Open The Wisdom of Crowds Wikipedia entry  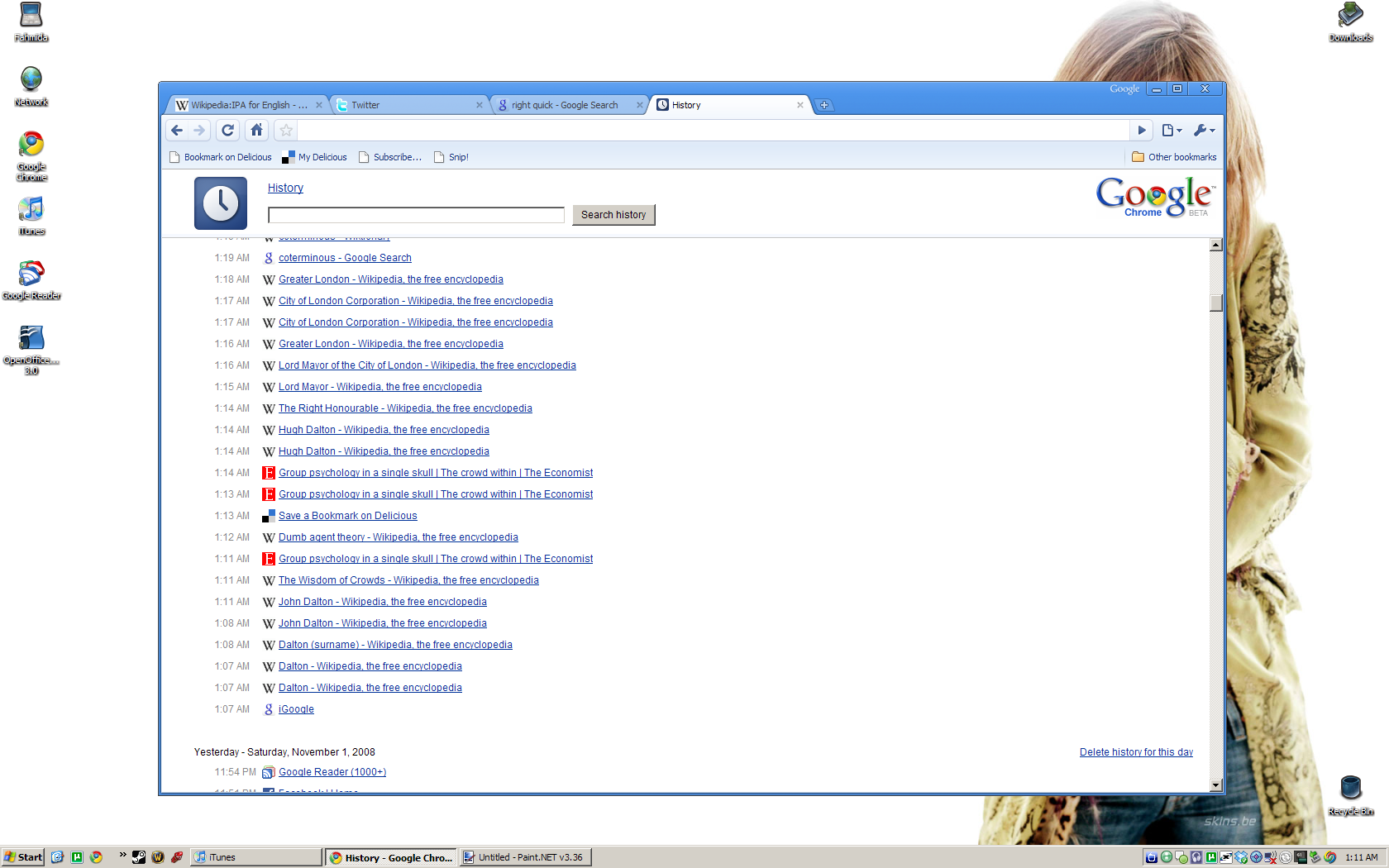pos(408,580)
